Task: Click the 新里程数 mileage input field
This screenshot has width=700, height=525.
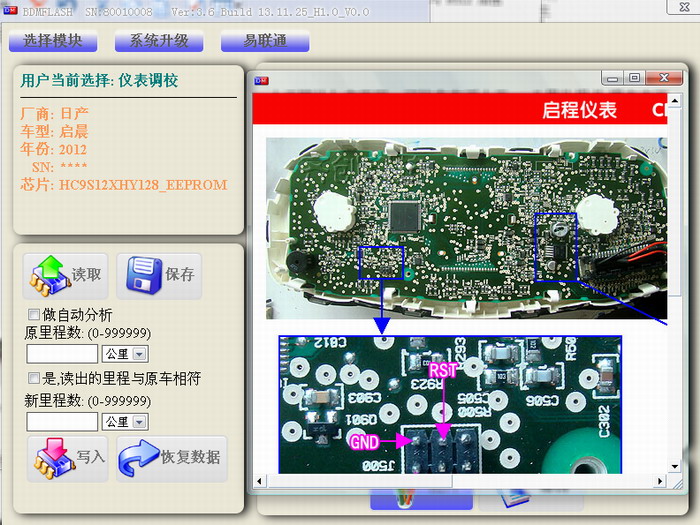Action: coord(61,422)
